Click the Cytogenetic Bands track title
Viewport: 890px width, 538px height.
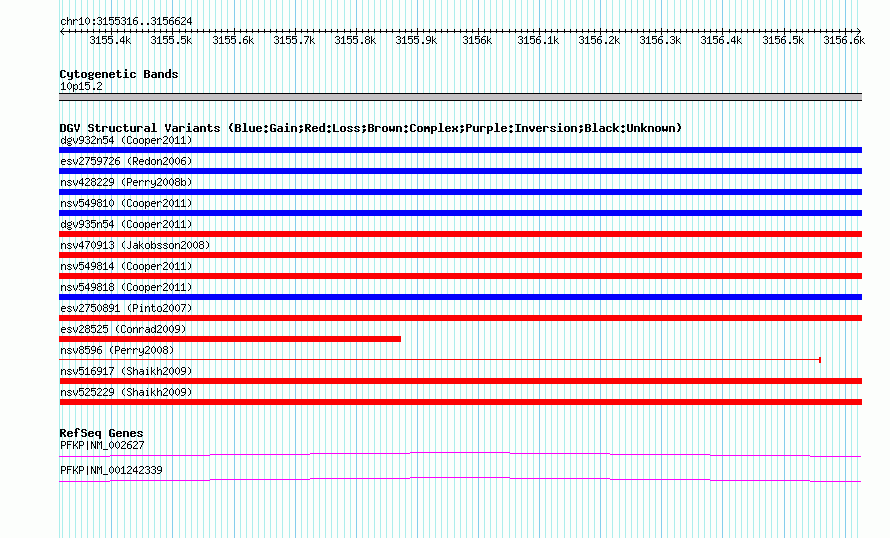tap(119, 74)
